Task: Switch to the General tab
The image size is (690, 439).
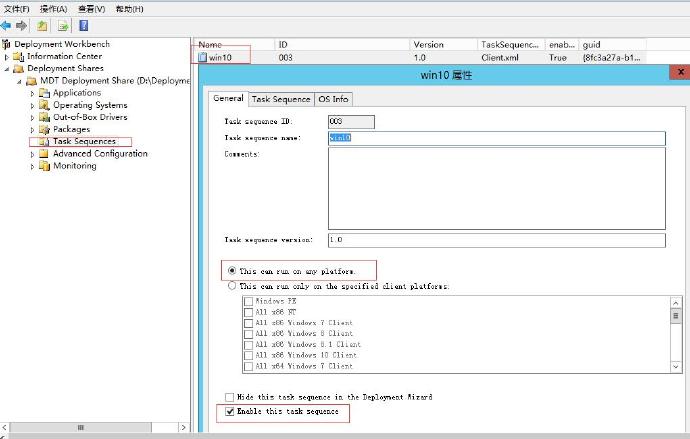Action: click(x=228, y=99)
